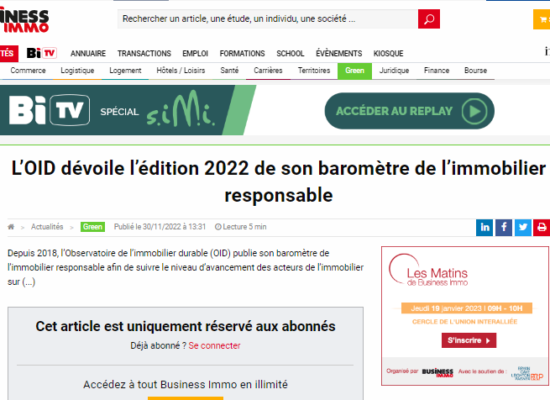Select the Commerce category tab
The height and width of the screenshot is (400, 550).
[28, 71]
